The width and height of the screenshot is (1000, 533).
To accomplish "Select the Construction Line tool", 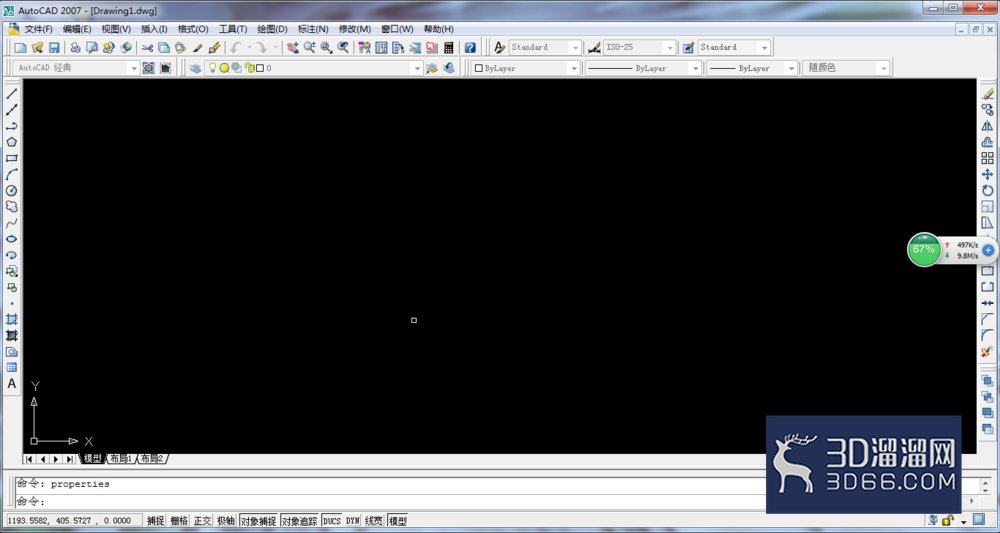I will (11, 110).
